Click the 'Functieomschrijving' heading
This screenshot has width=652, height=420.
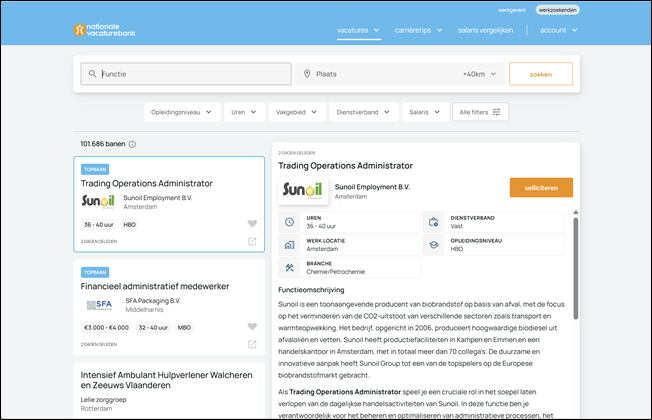click(x=311, y=290)
